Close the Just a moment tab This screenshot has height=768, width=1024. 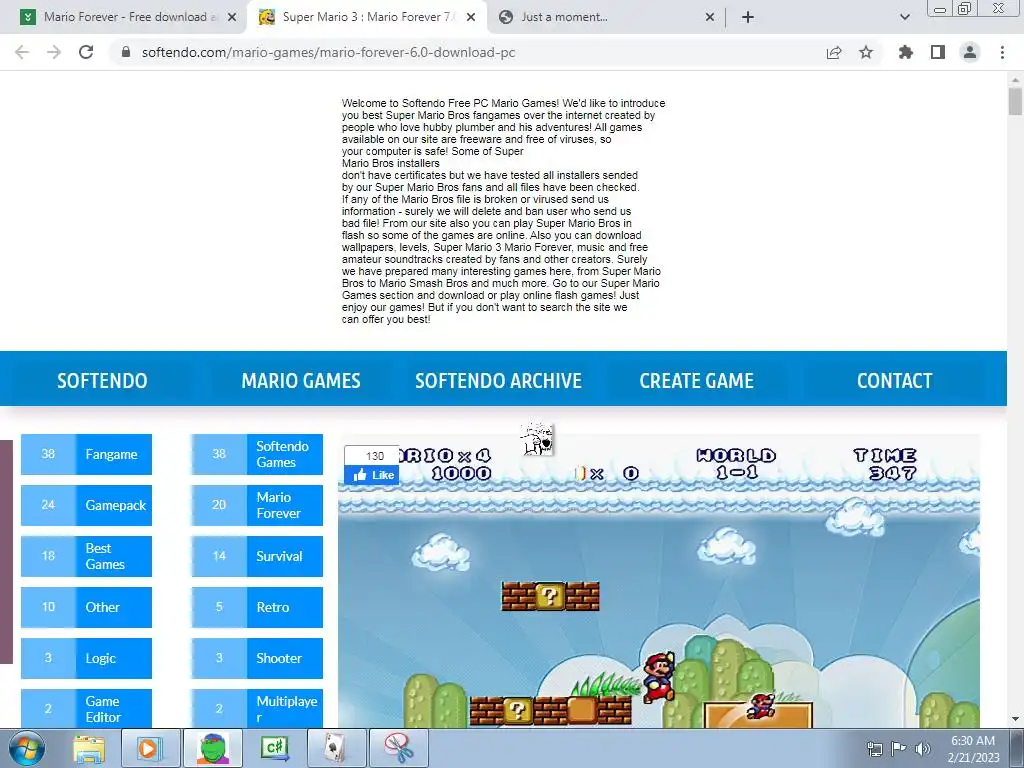point(710,17)
